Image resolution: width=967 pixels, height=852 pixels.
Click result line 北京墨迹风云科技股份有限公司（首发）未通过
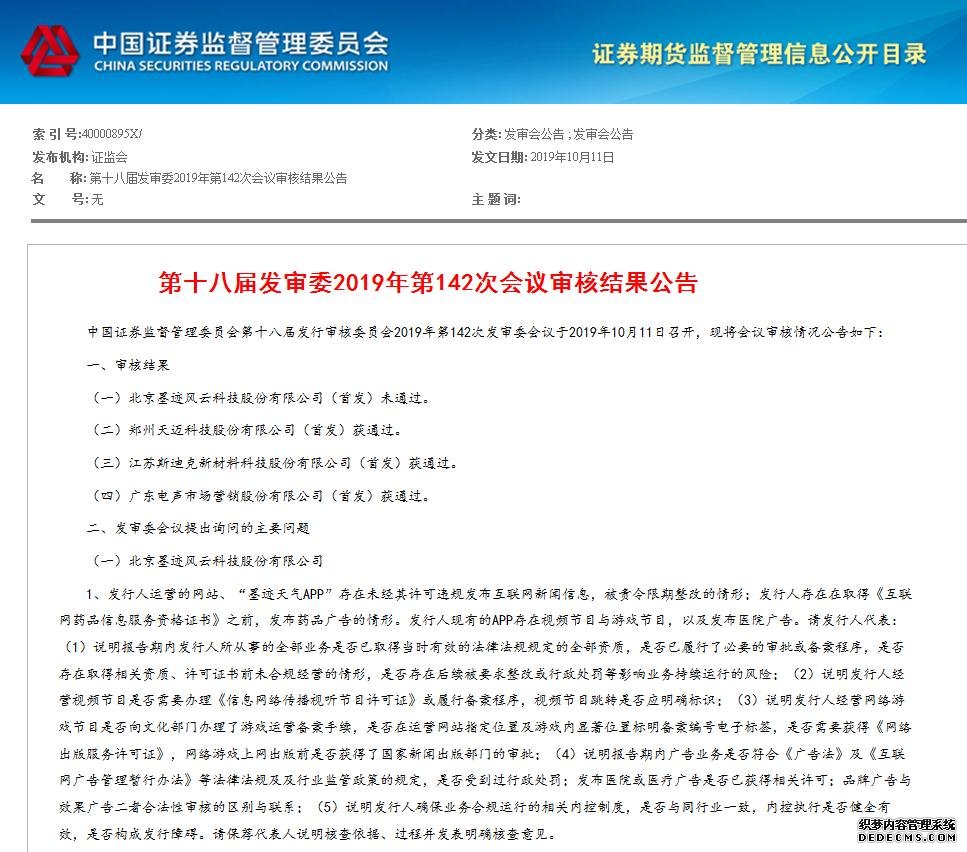tap(261, 398)
